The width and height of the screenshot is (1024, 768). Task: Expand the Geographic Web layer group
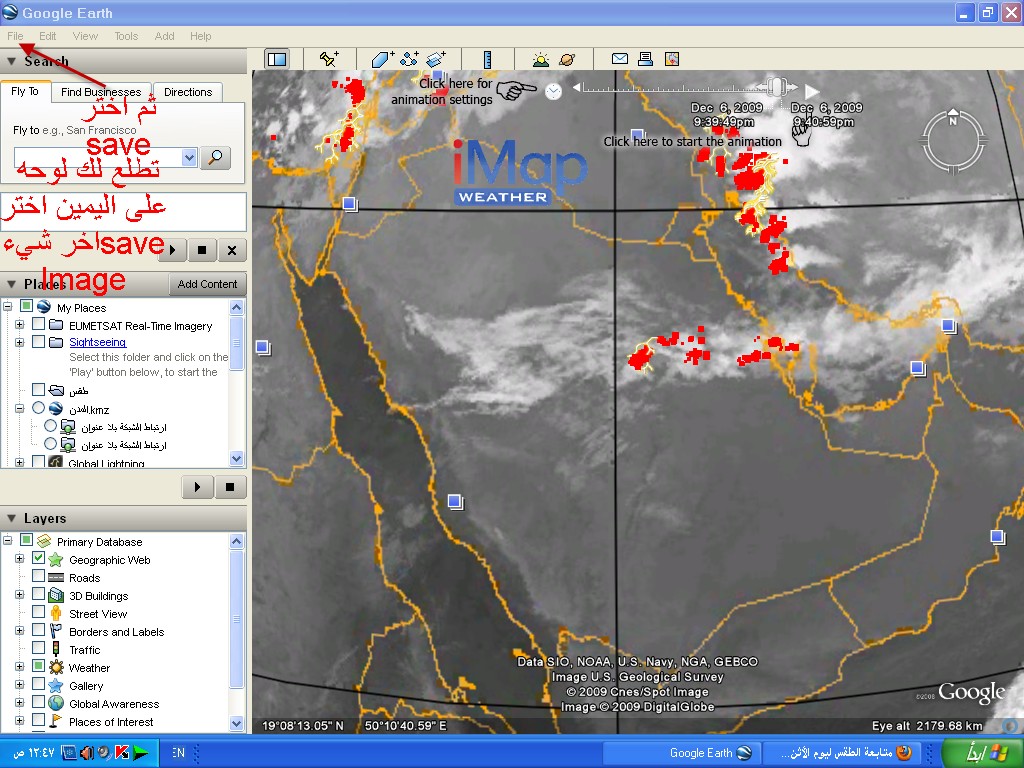coord(20,558)
